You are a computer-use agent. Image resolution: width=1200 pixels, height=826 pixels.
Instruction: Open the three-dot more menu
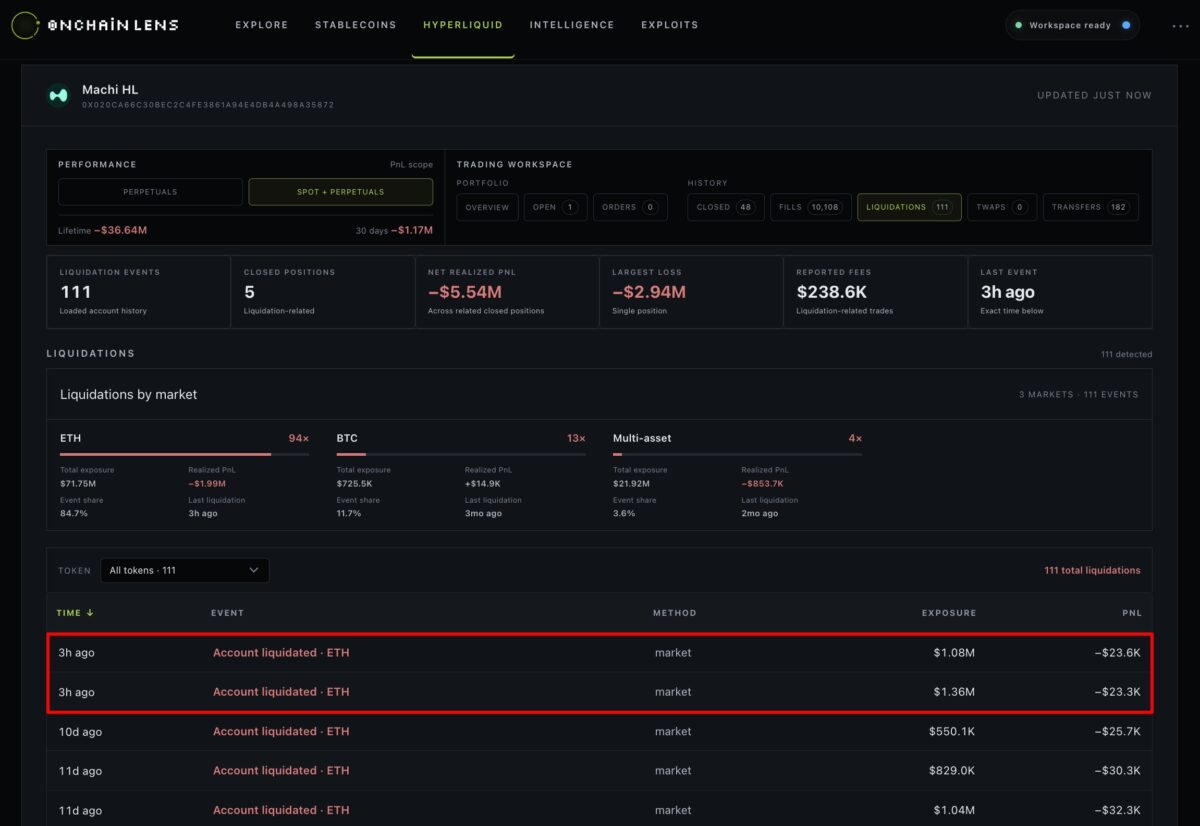(x=1180, y=25)
